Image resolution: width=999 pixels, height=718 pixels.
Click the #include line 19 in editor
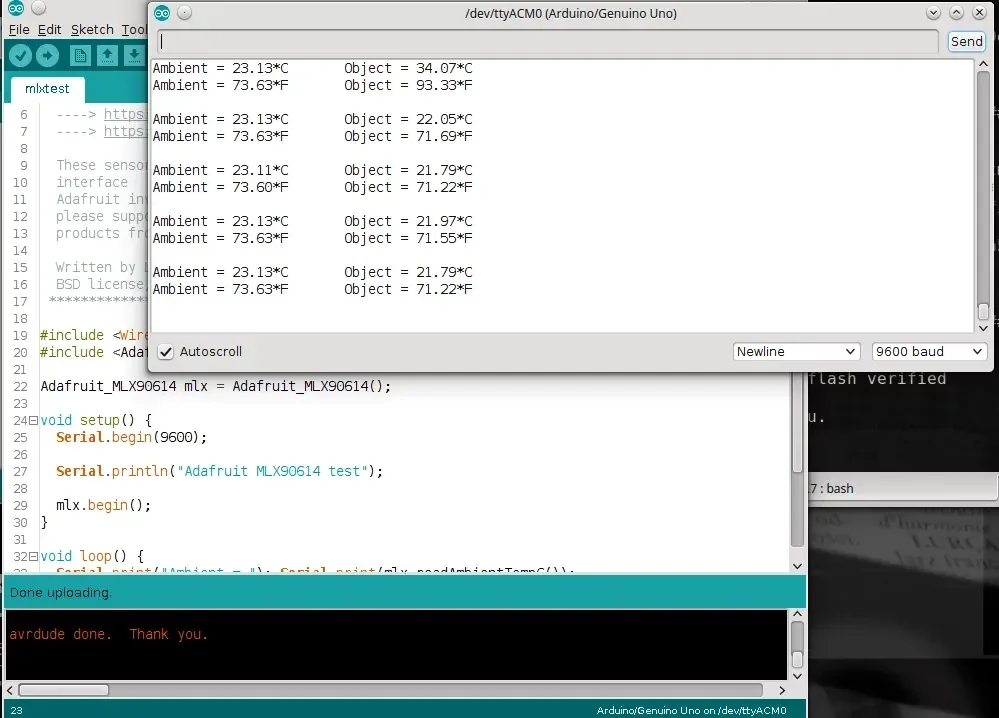coord(94,335)
